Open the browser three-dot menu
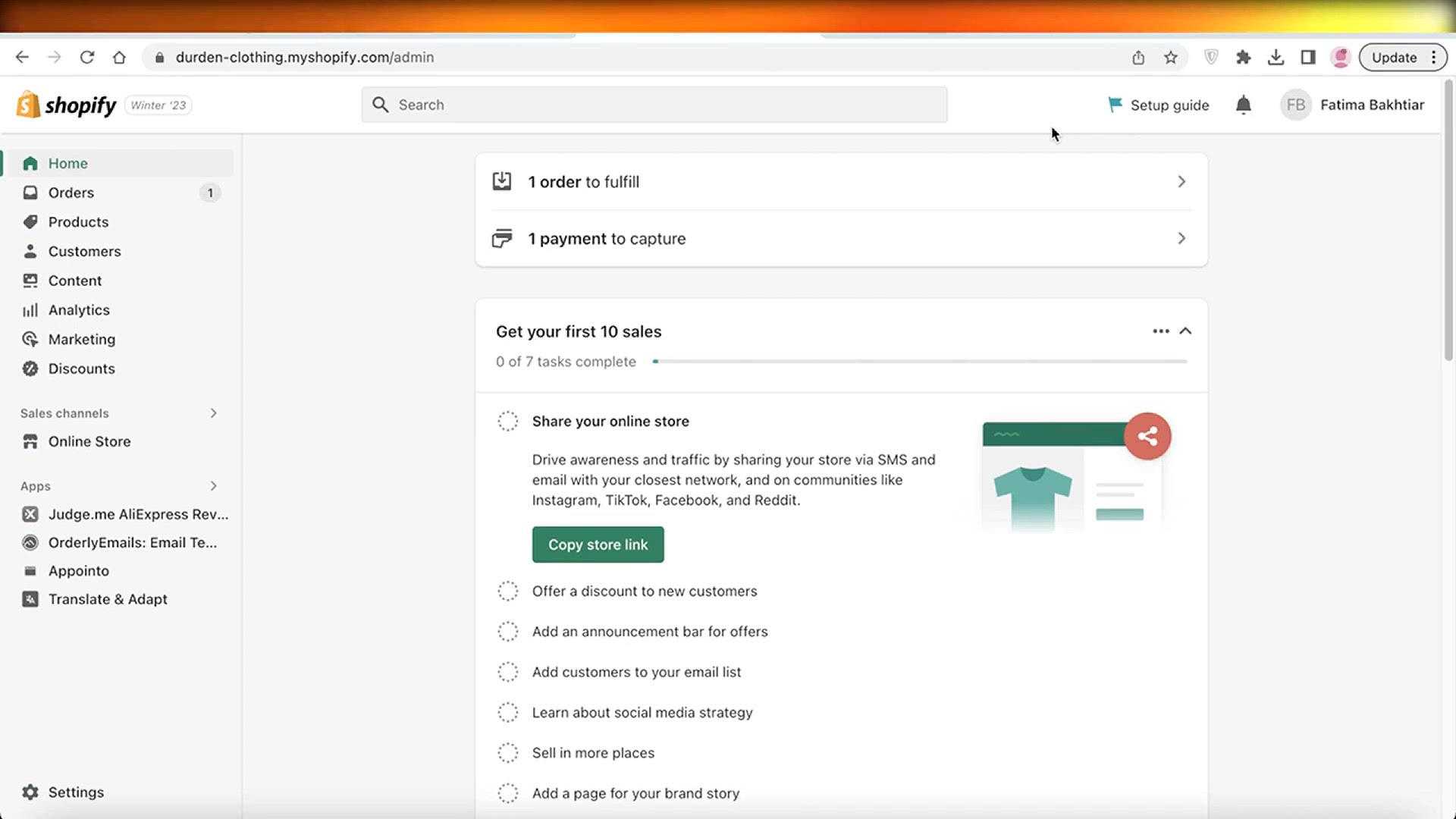The image size is (1456, 819). [1434, 57]
